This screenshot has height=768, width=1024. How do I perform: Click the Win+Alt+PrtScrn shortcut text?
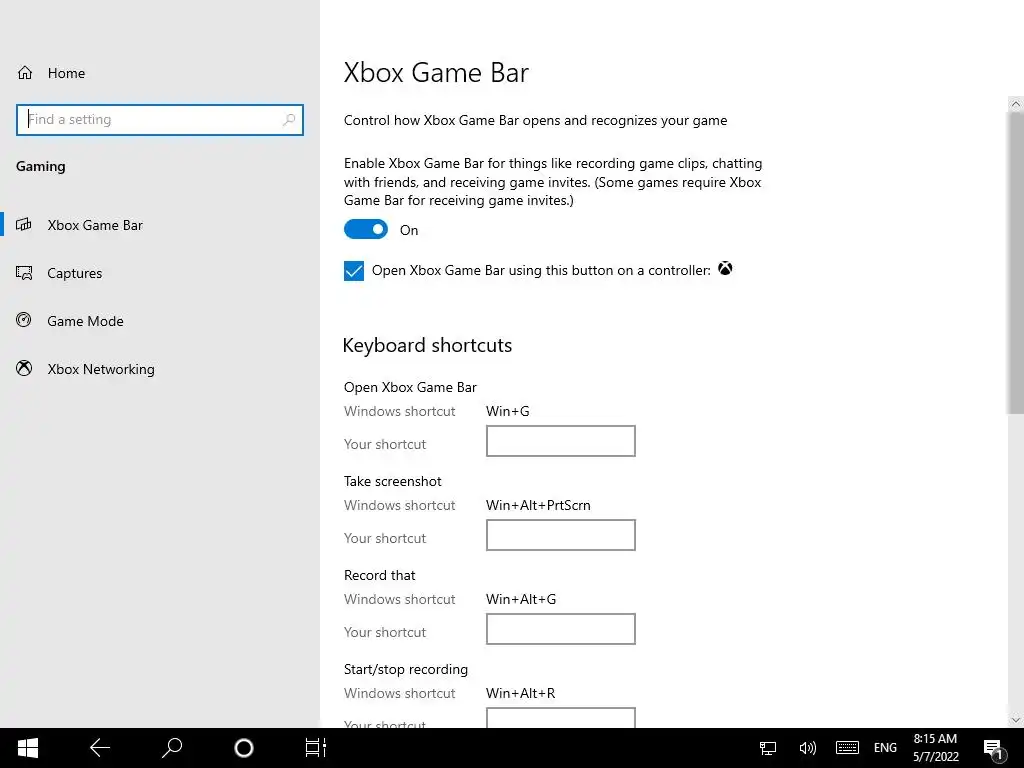click(x=538, y=505)
